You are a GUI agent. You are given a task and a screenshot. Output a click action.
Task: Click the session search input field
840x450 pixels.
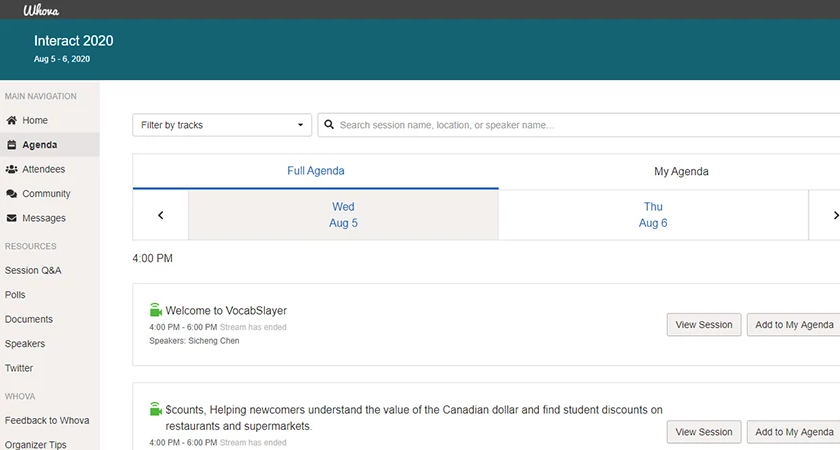[x=580, y=125]
